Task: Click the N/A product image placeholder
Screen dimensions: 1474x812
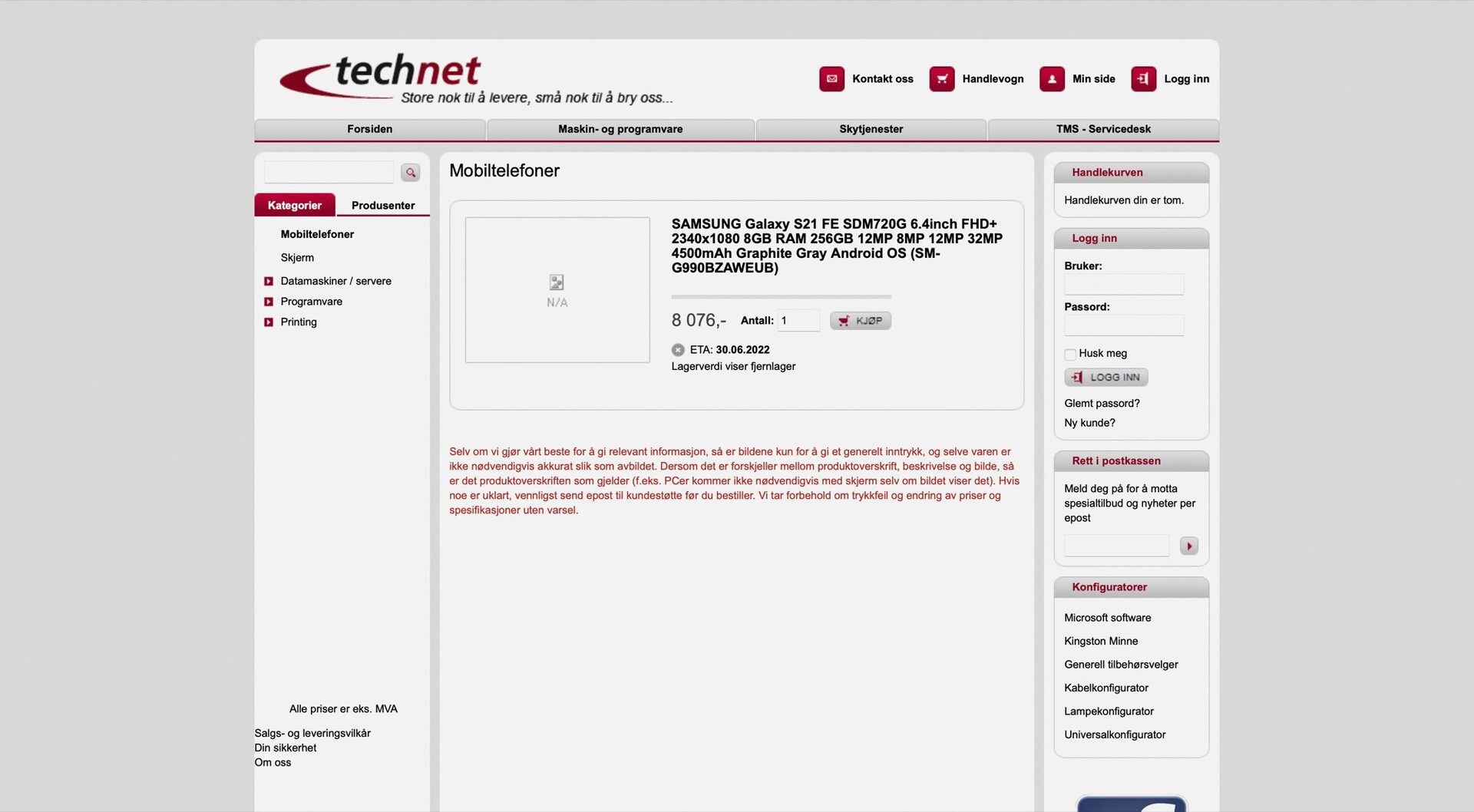Action: 557,290
